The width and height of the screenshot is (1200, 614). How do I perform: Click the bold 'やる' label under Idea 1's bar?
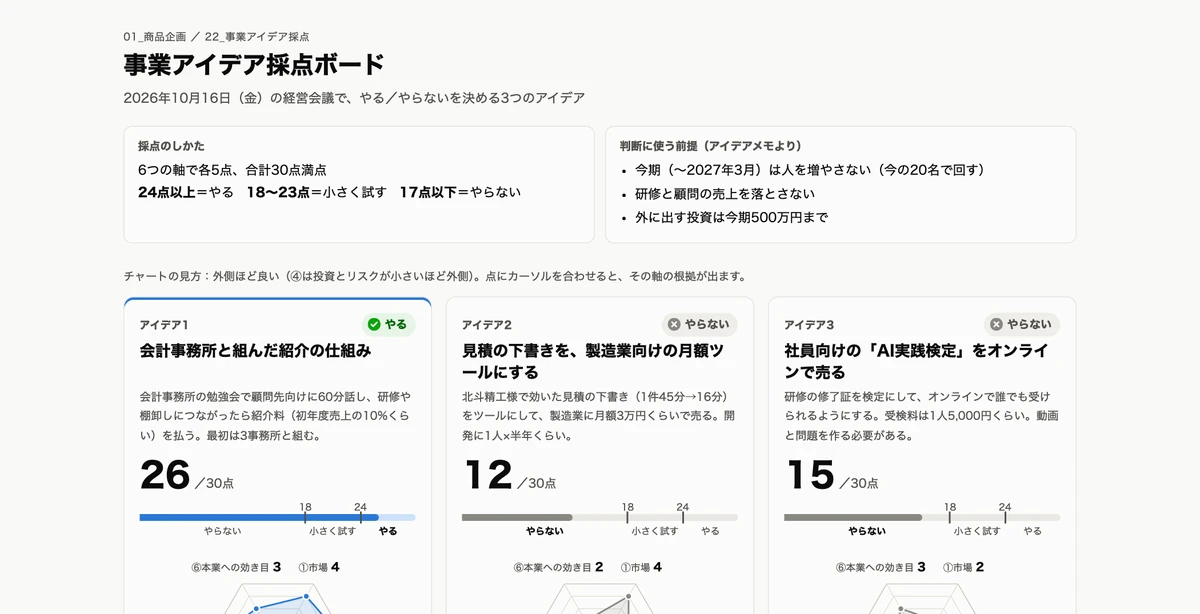[388, 531]
